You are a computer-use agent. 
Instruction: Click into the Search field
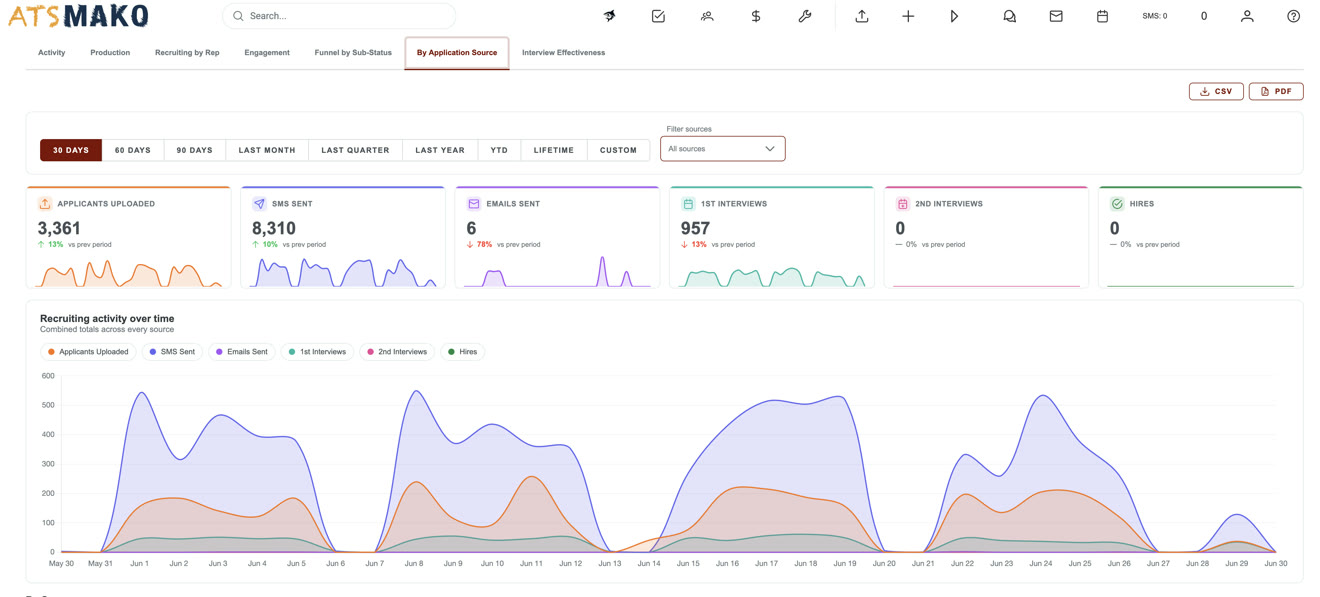339,16
